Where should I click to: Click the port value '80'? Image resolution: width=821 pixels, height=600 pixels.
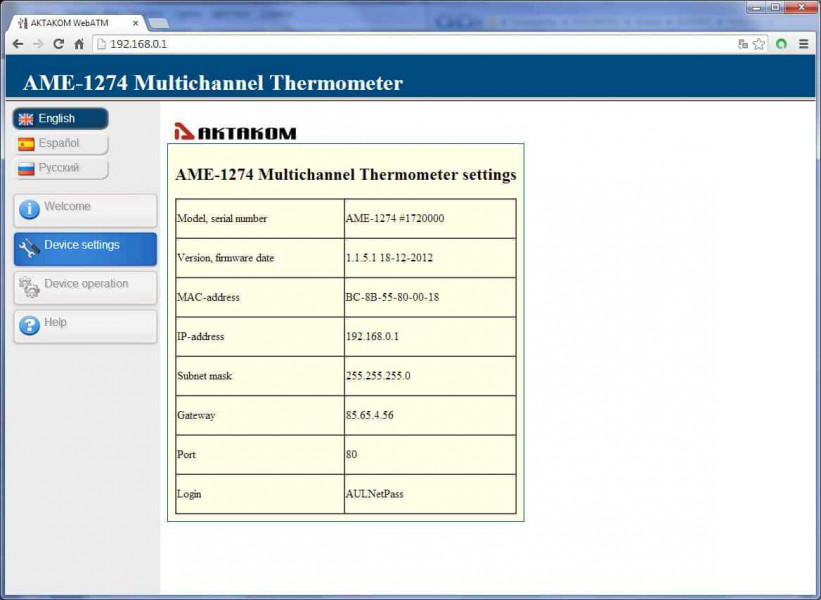[351, 454]
